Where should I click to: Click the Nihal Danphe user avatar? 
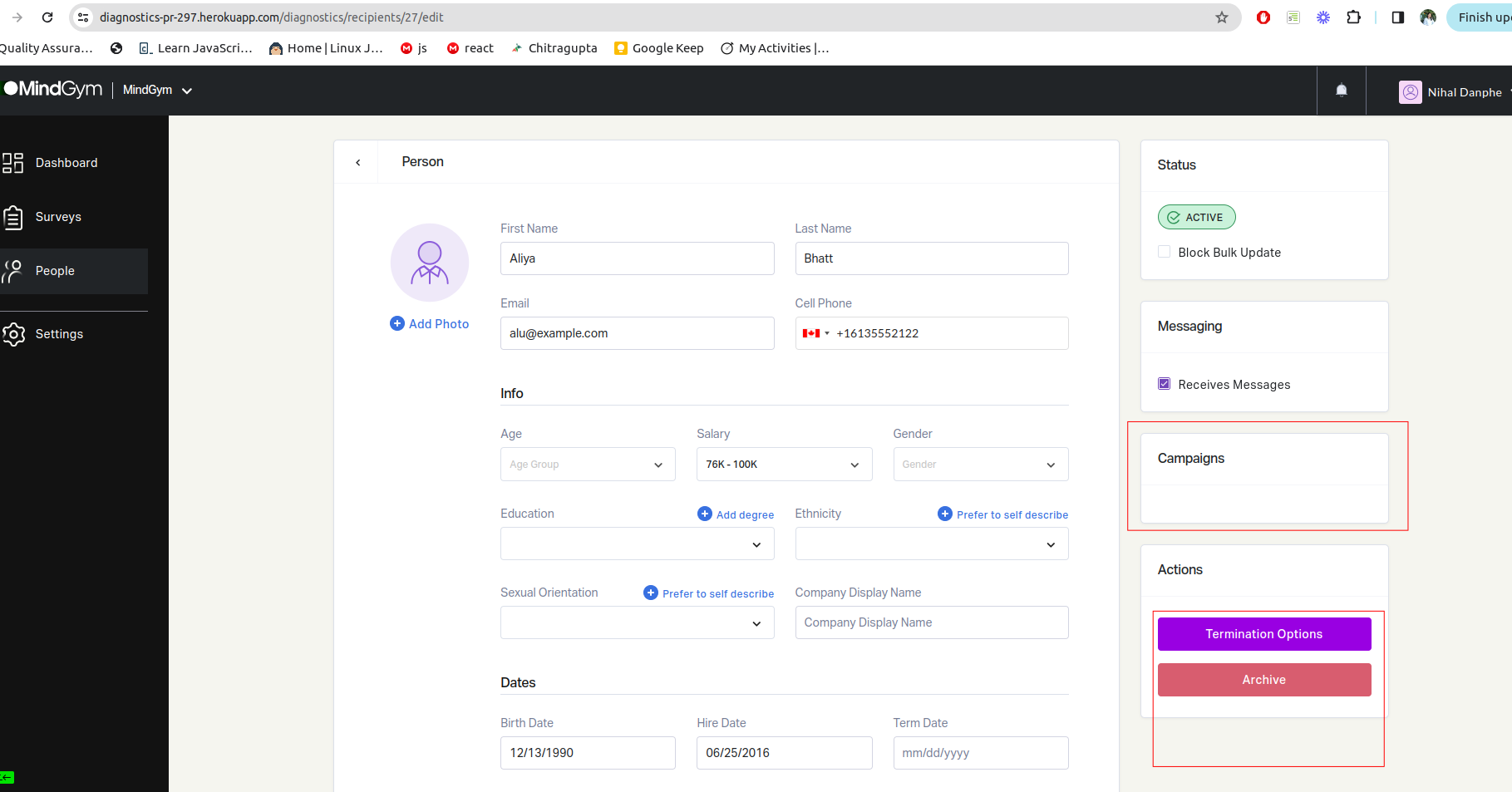[x=1410, y=91]
